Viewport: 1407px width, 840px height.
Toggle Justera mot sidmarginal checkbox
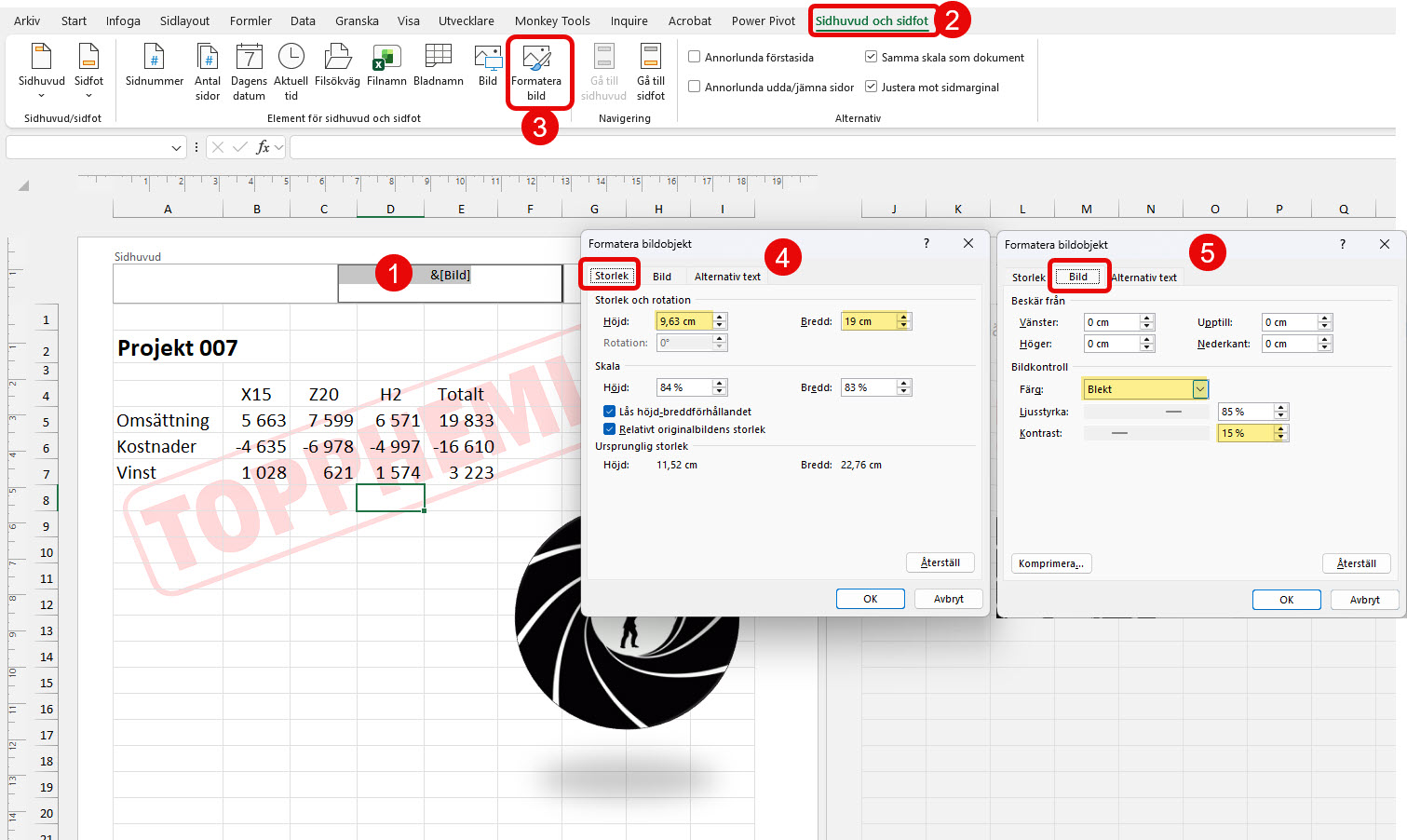pyautogui.click(x=872, y=87)
